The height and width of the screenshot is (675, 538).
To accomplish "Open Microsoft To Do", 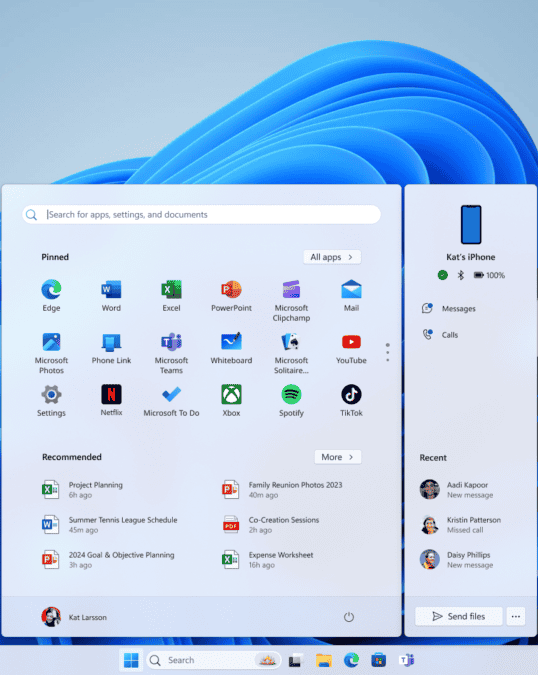I will point(171,401).
